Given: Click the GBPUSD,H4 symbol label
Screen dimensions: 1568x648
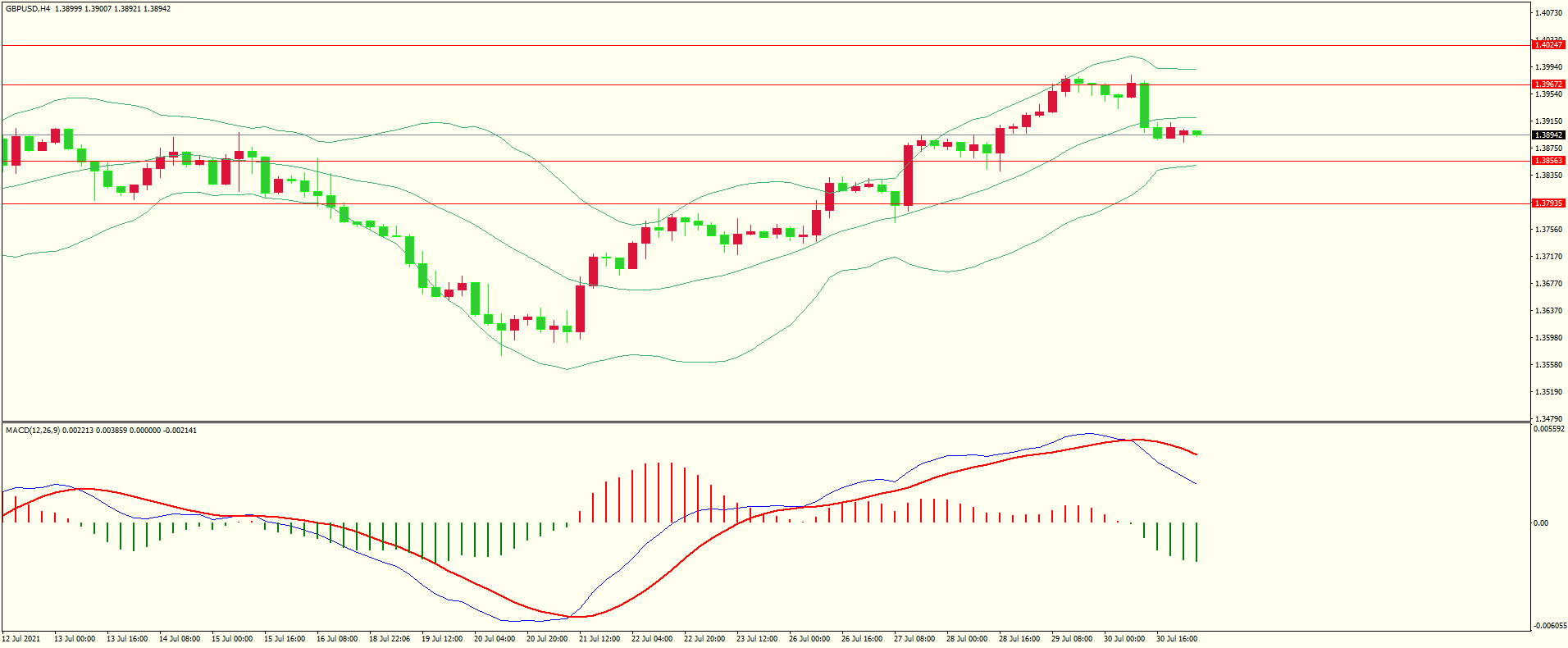Looking at the screenshot, I should point(27,9).
